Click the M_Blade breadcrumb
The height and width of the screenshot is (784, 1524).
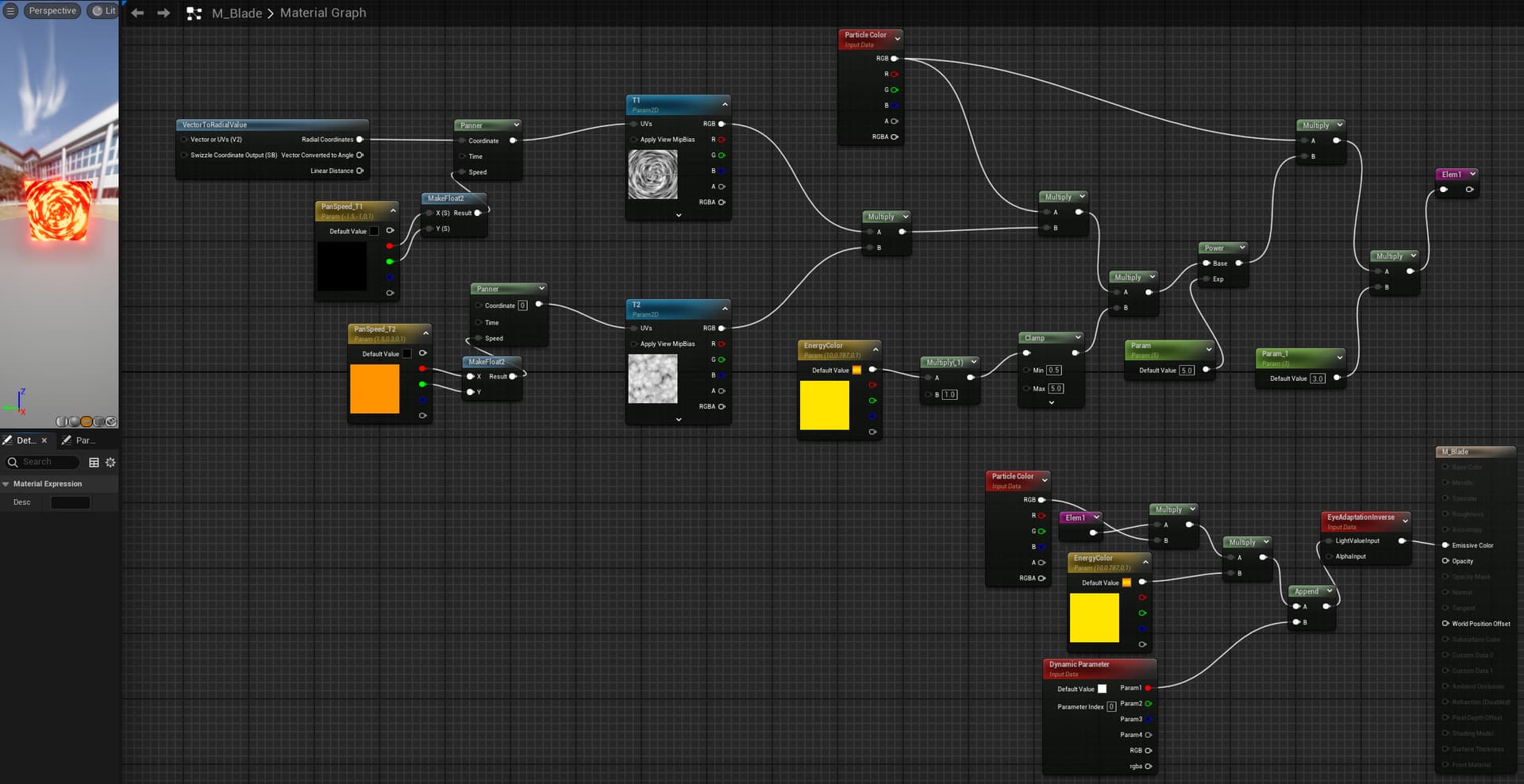pyautogui.click(x=237, y=13)
